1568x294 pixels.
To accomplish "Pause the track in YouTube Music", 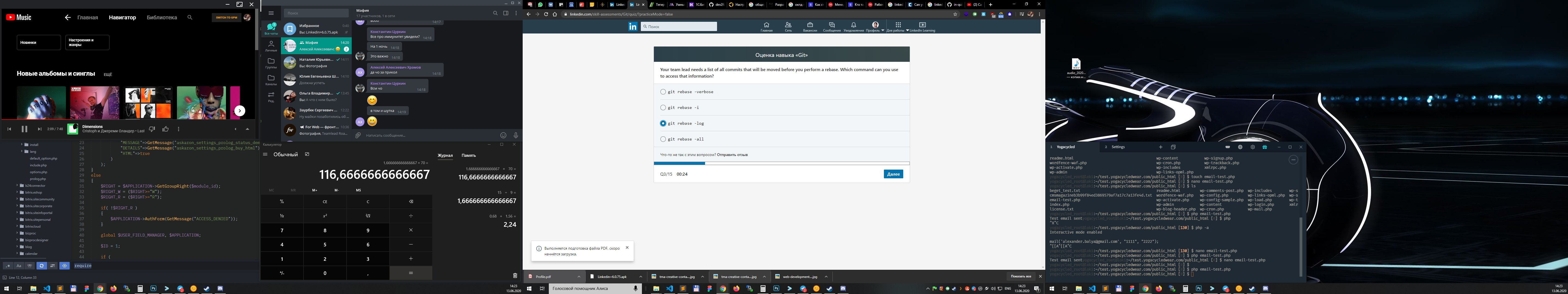I will (x=24, y=129).
